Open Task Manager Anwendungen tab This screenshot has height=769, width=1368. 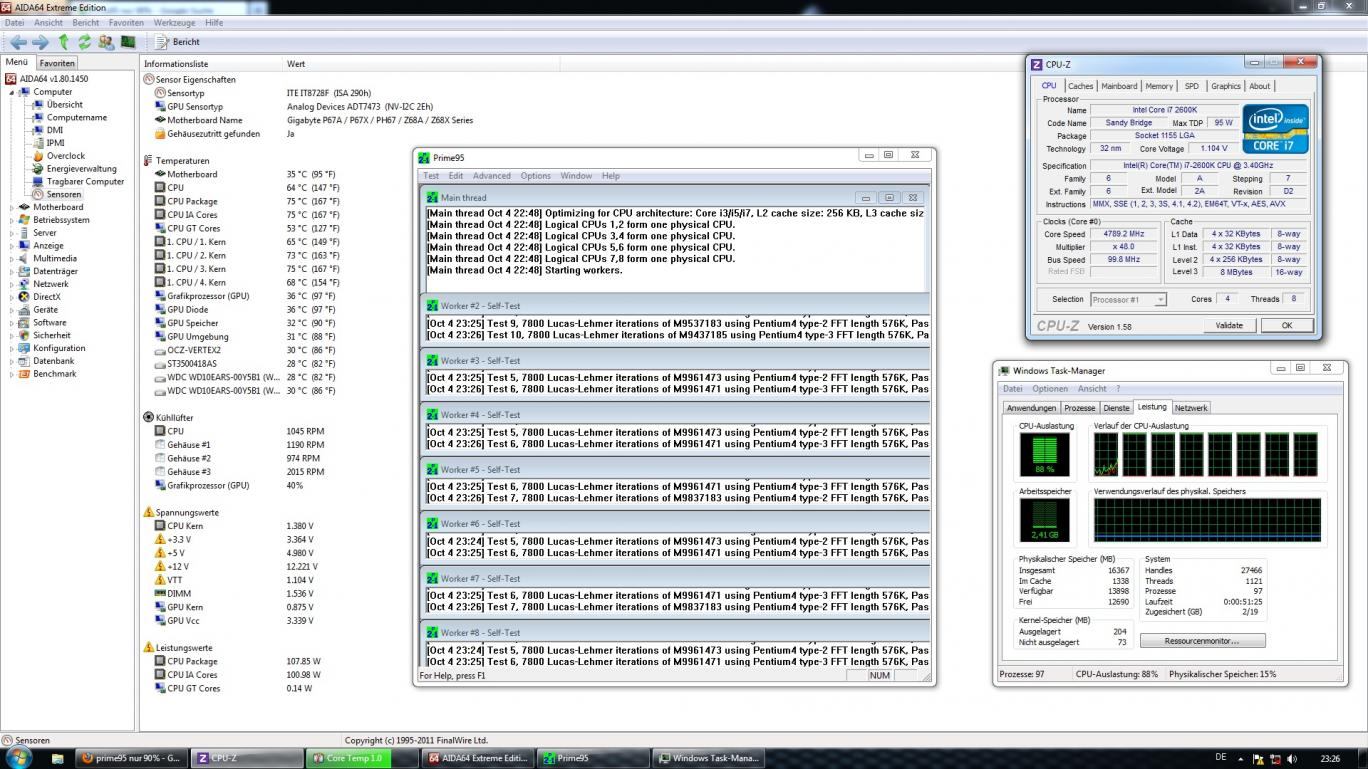pyautogui.click(x=1031, y=408)
